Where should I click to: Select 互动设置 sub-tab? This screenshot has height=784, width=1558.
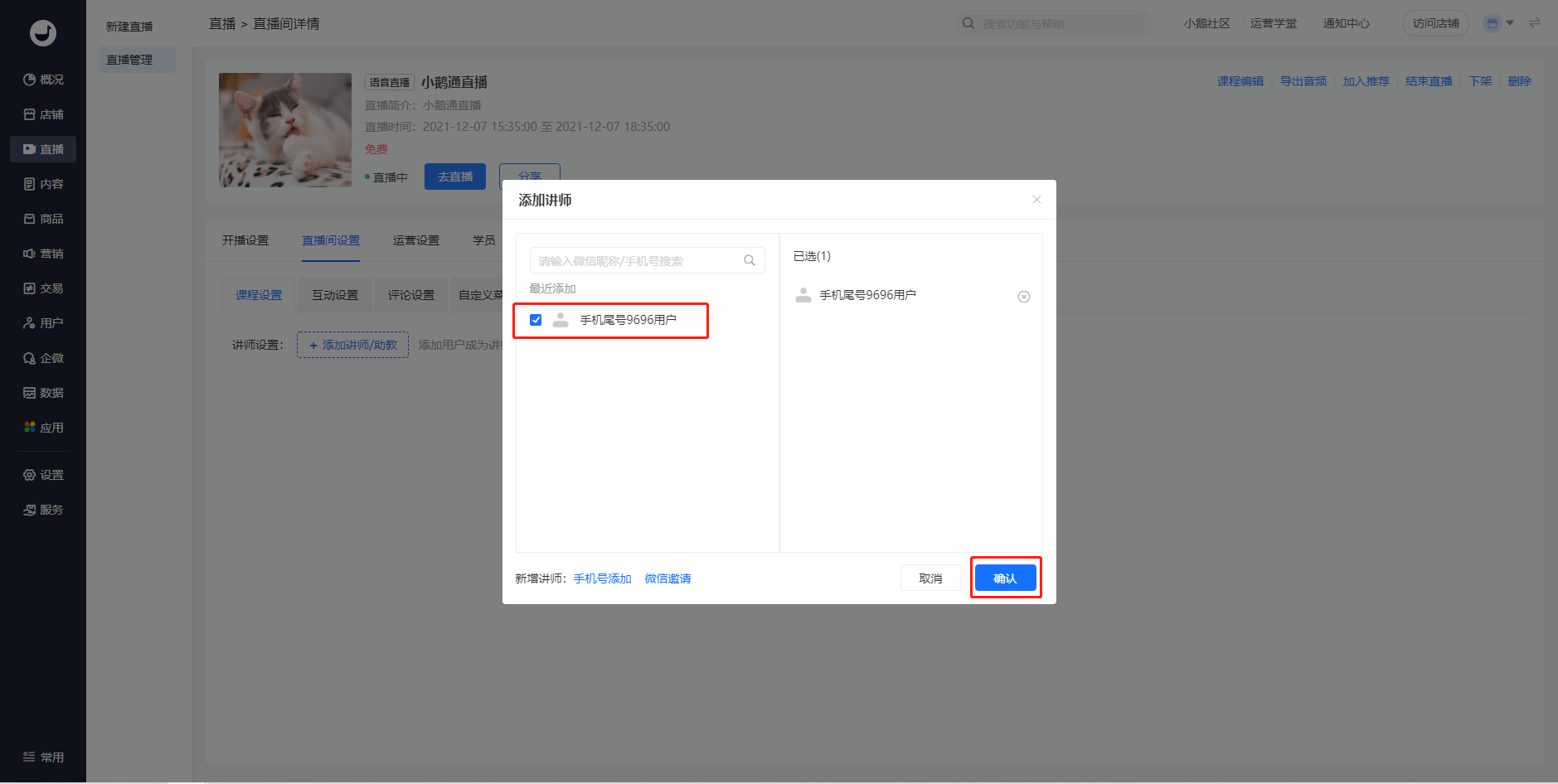tap(335, 295)
